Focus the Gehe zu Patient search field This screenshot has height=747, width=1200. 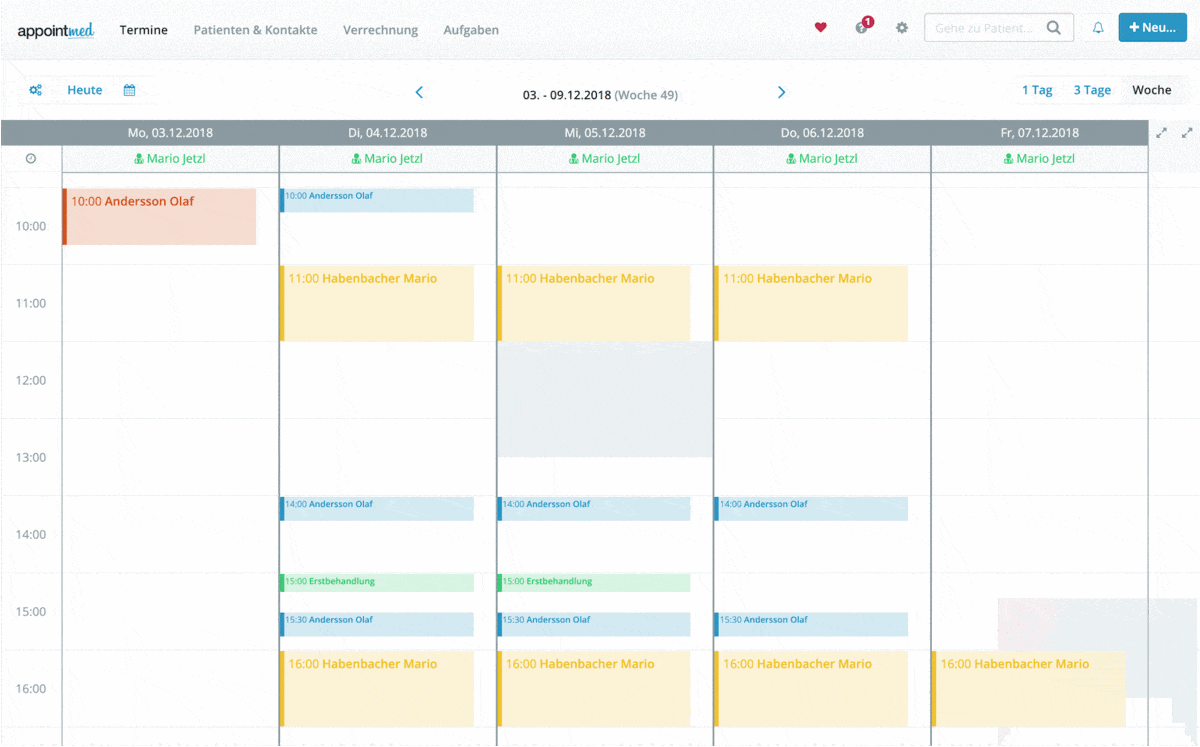985,28
